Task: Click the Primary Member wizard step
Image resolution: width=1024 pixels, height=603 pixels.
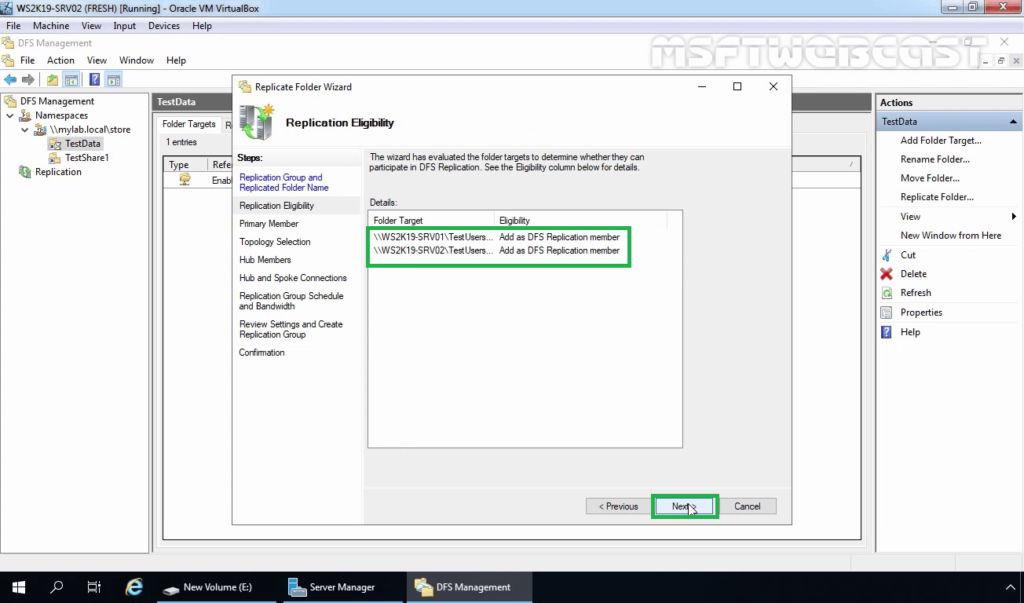Action: tap(268, 224)
